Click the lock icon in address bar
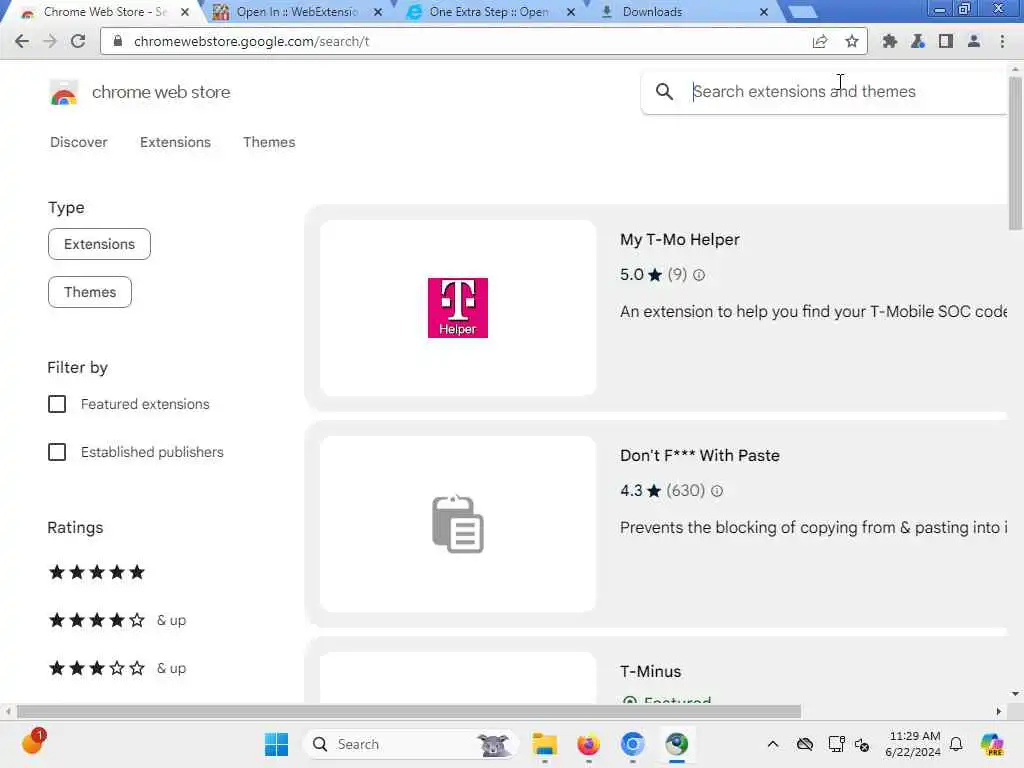The width and height of the screenshot is (1024, 768). coord(118,41)
